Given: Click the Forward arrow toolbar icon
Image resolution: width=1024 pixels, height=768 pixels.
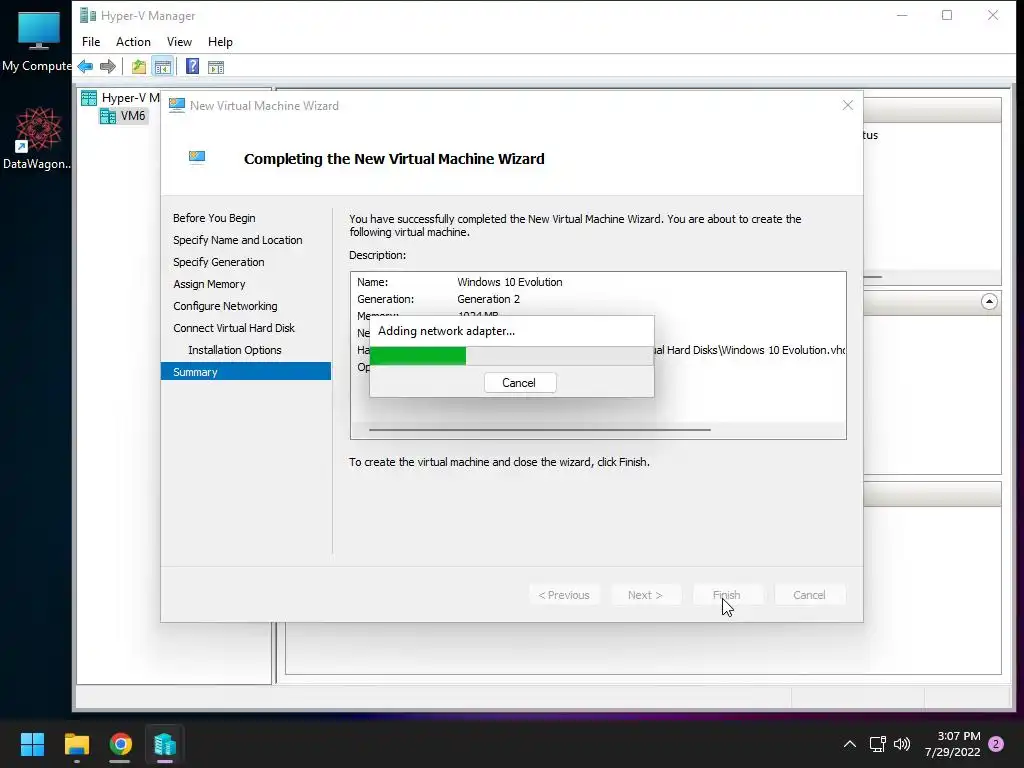Looking at the screenshot, I should click(x=108, y=67).
